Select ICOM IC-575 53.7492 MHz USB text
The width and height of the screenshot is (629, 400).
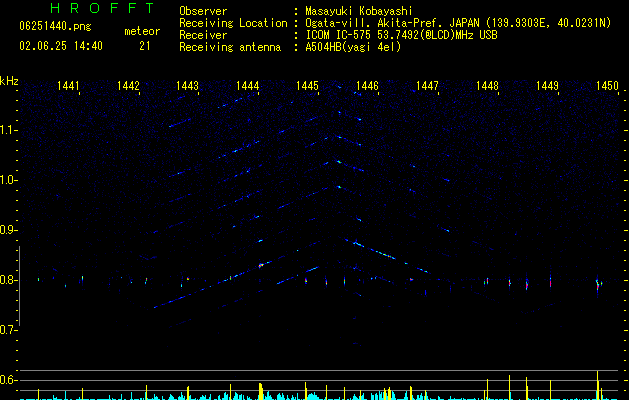(x=401, y=35)
